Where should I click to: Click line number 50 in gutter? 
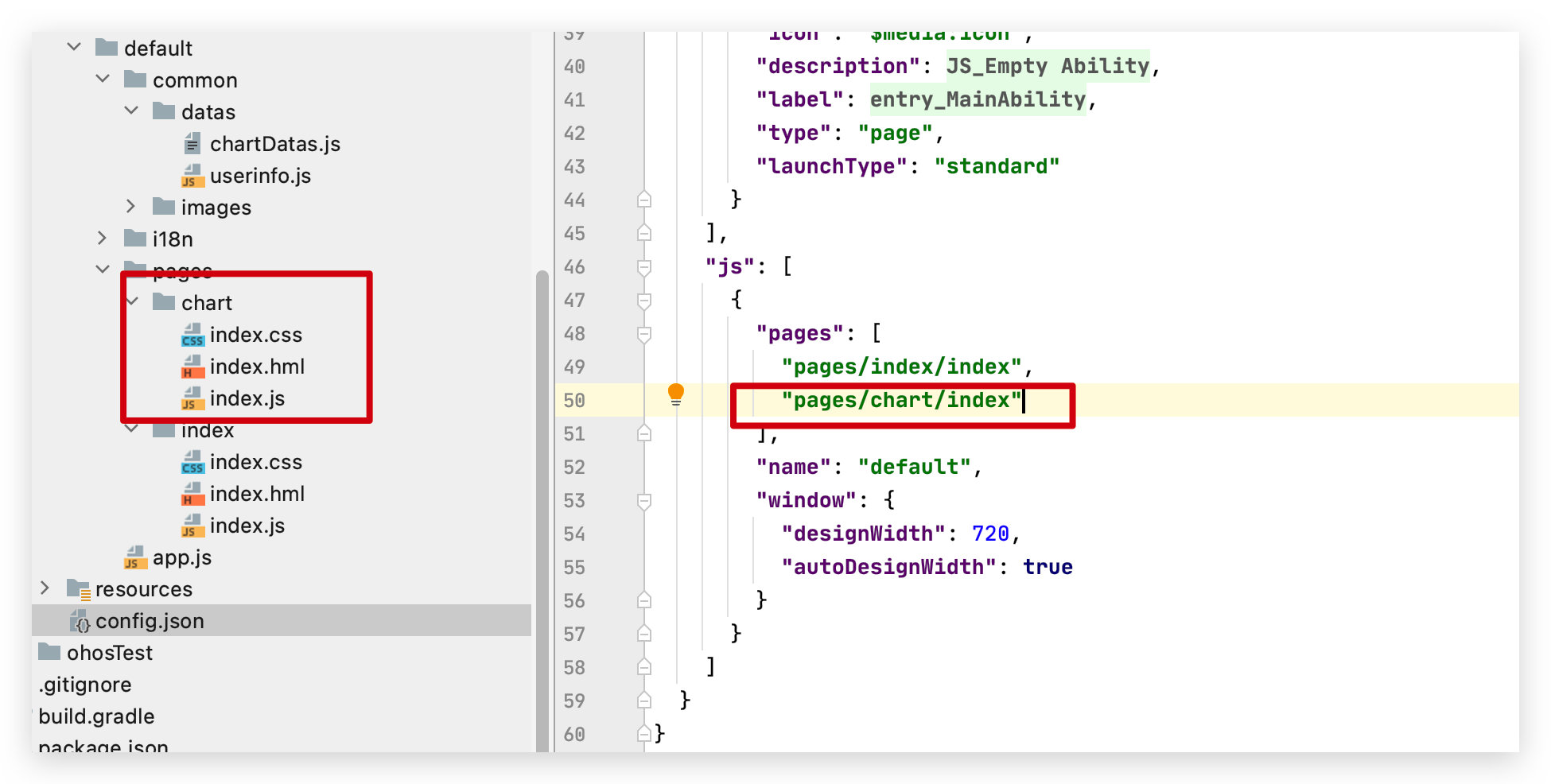coord(574,400)
